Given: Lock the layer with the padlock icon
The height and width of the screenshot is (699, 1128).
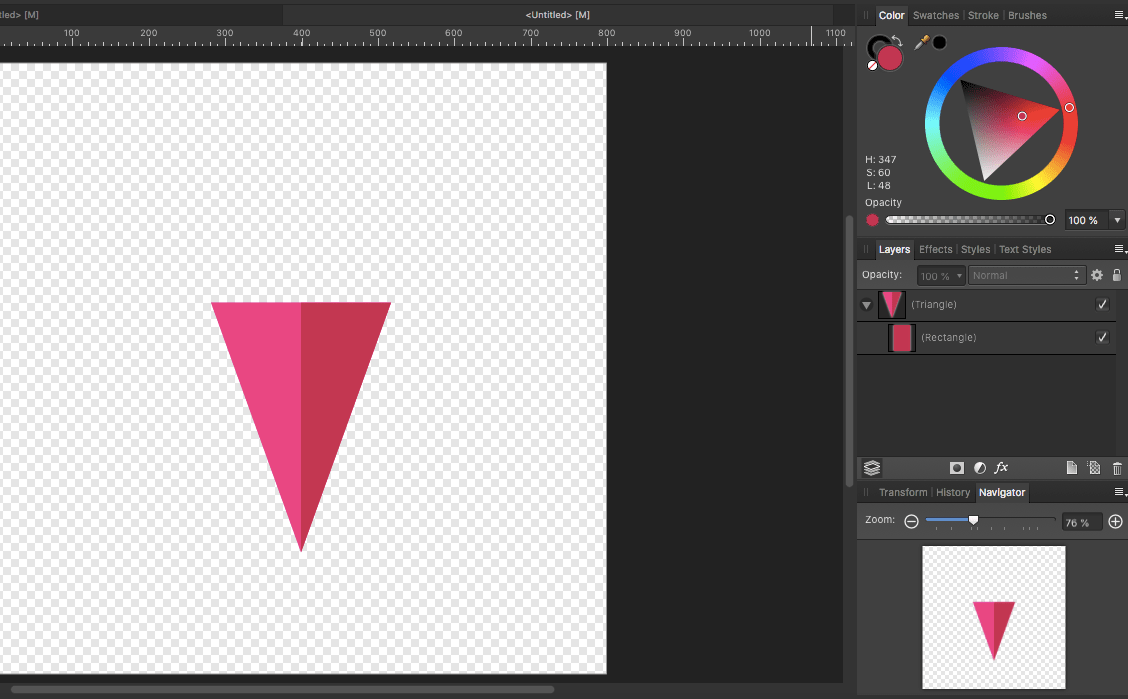Looking at the screenshot, I should click(1117, 275).
